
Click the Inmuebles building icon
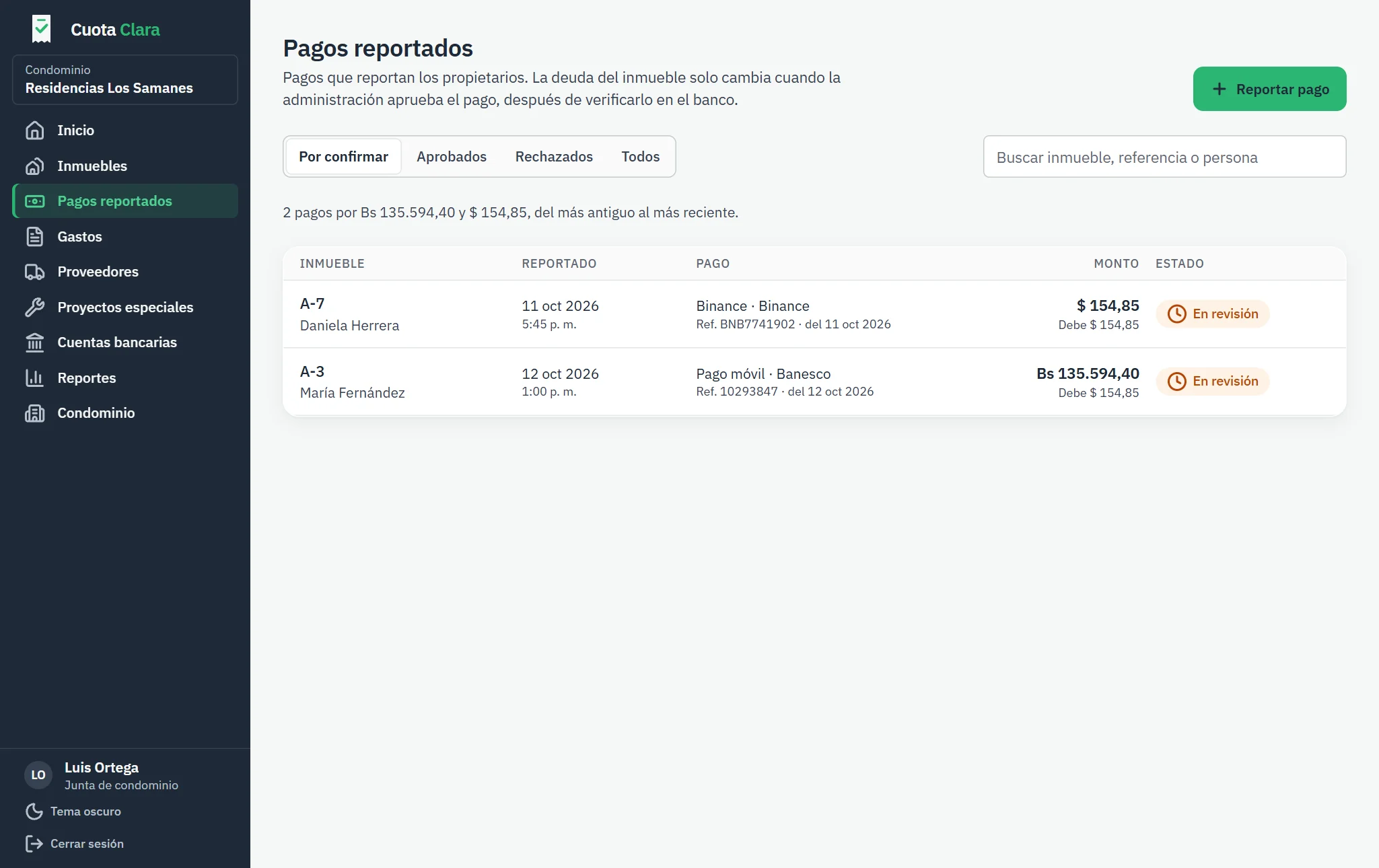pos(35,166)
